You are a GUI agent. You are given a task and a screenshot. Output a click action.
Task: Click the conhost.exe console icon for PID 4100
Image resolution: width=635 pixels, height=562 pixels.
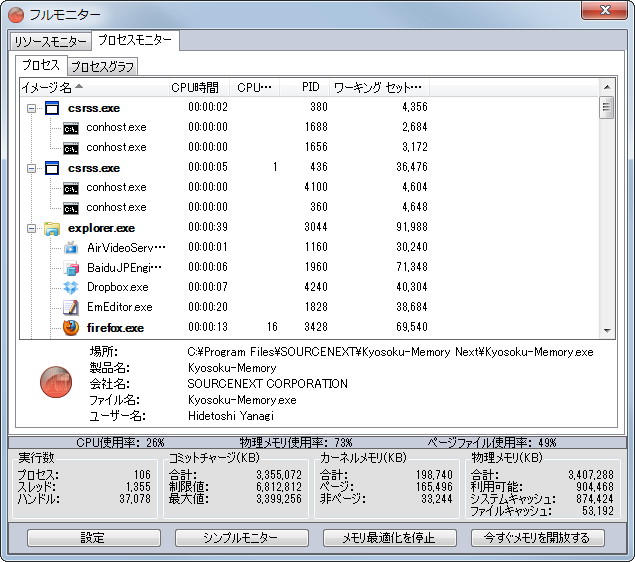point(71,189)
